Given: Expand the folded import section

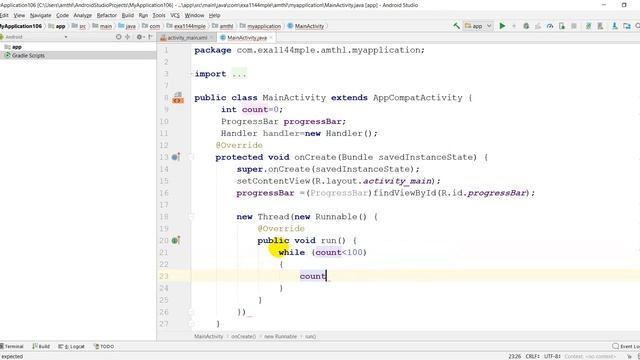Looking at the screenshot, I should pyautogui.click(x=191, y=74).
